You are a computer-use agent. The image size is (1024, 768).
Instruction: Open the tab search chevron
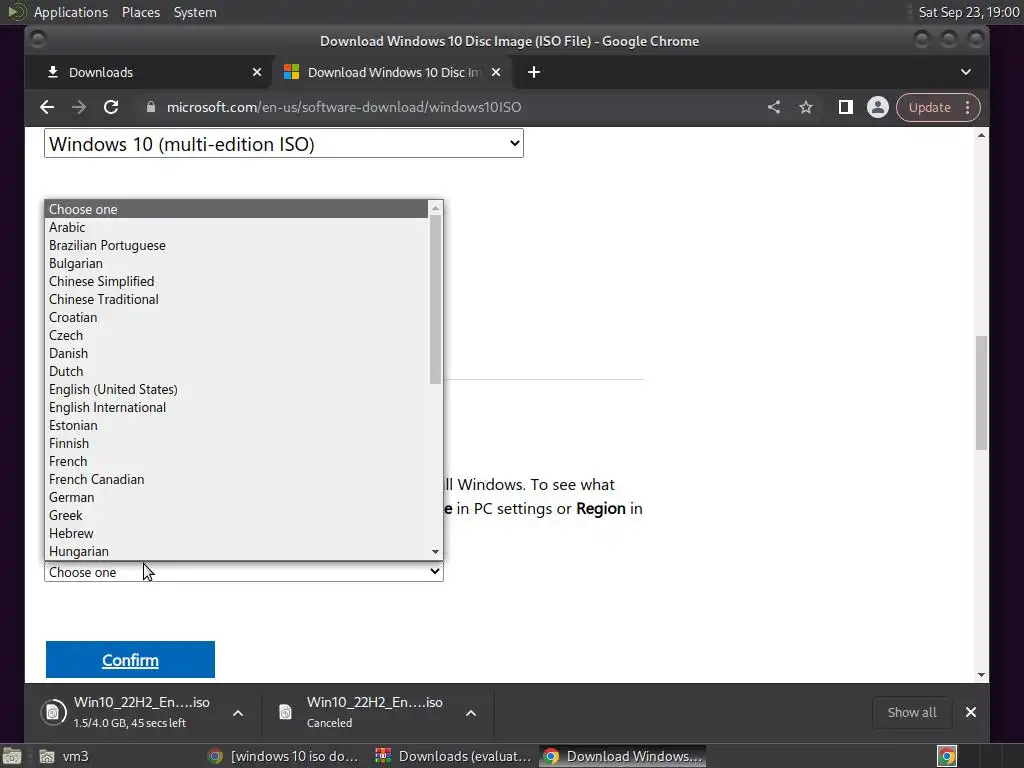coord(966,72)
